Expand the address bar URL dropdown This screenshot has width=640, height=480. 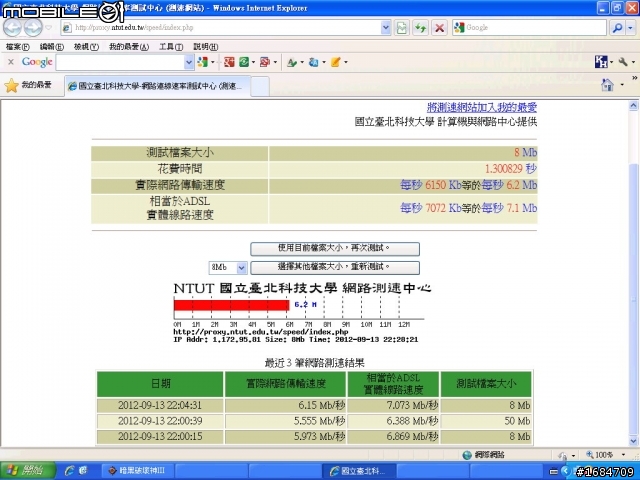point(386,28)
